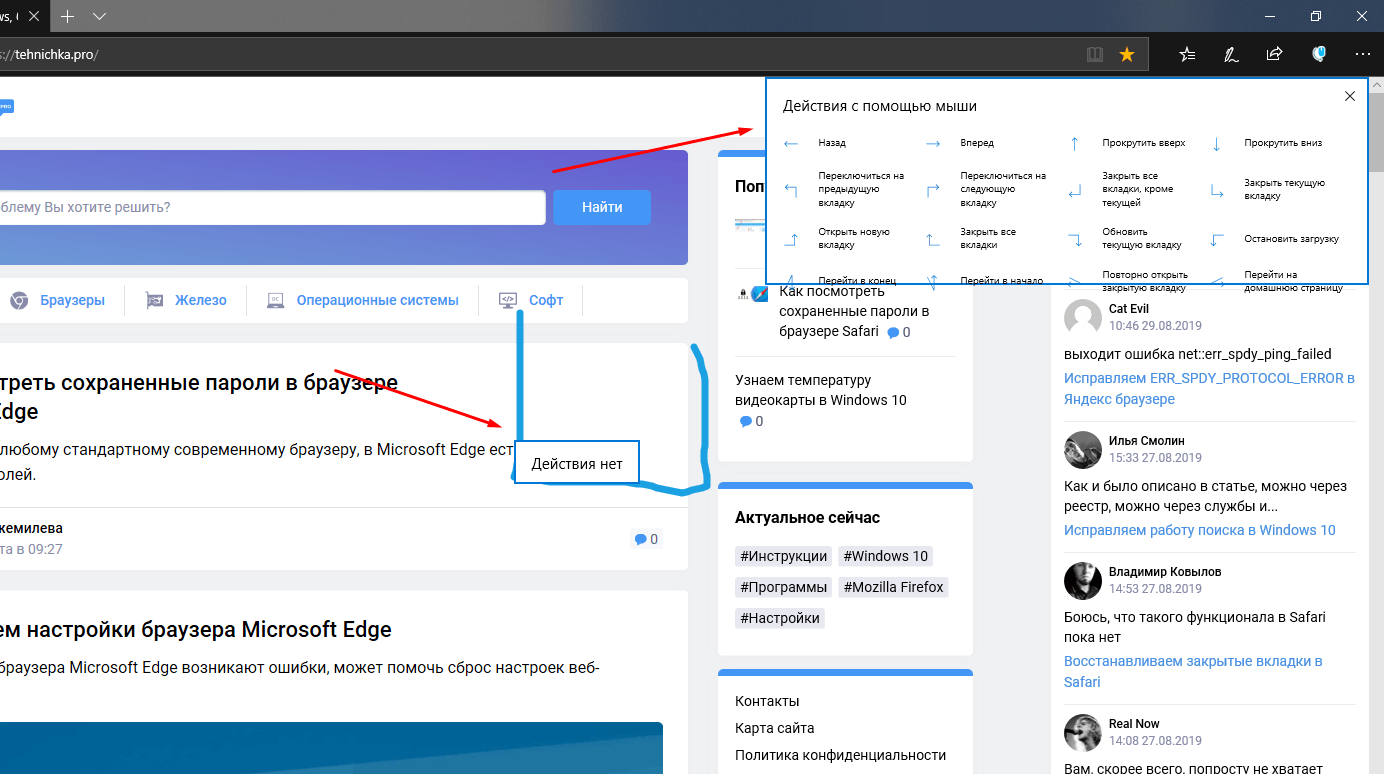Open a new tab with plus button

pos(67,16)
